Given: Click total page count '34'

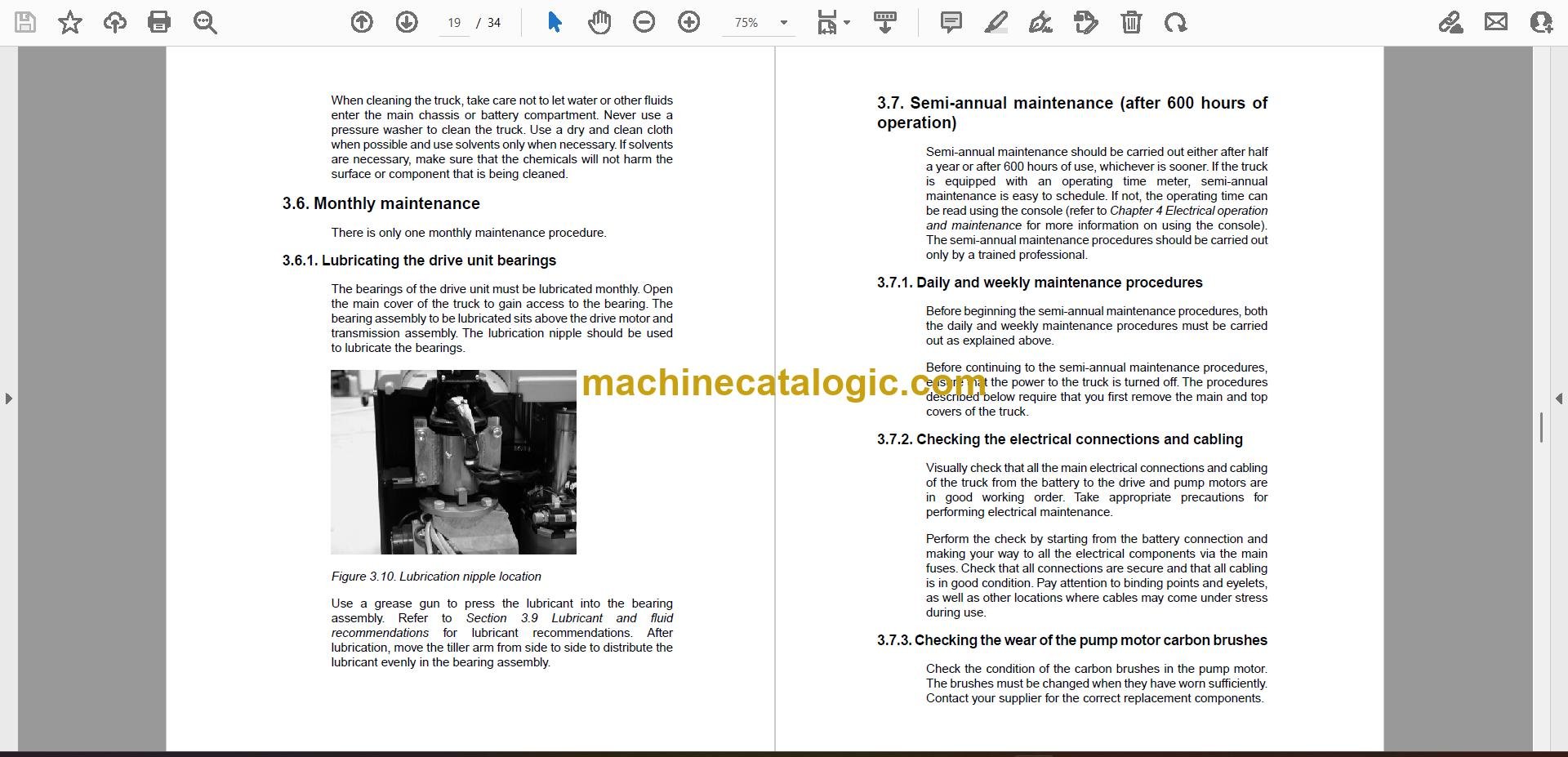Looking at the screenshot, I should pos(494,23).
